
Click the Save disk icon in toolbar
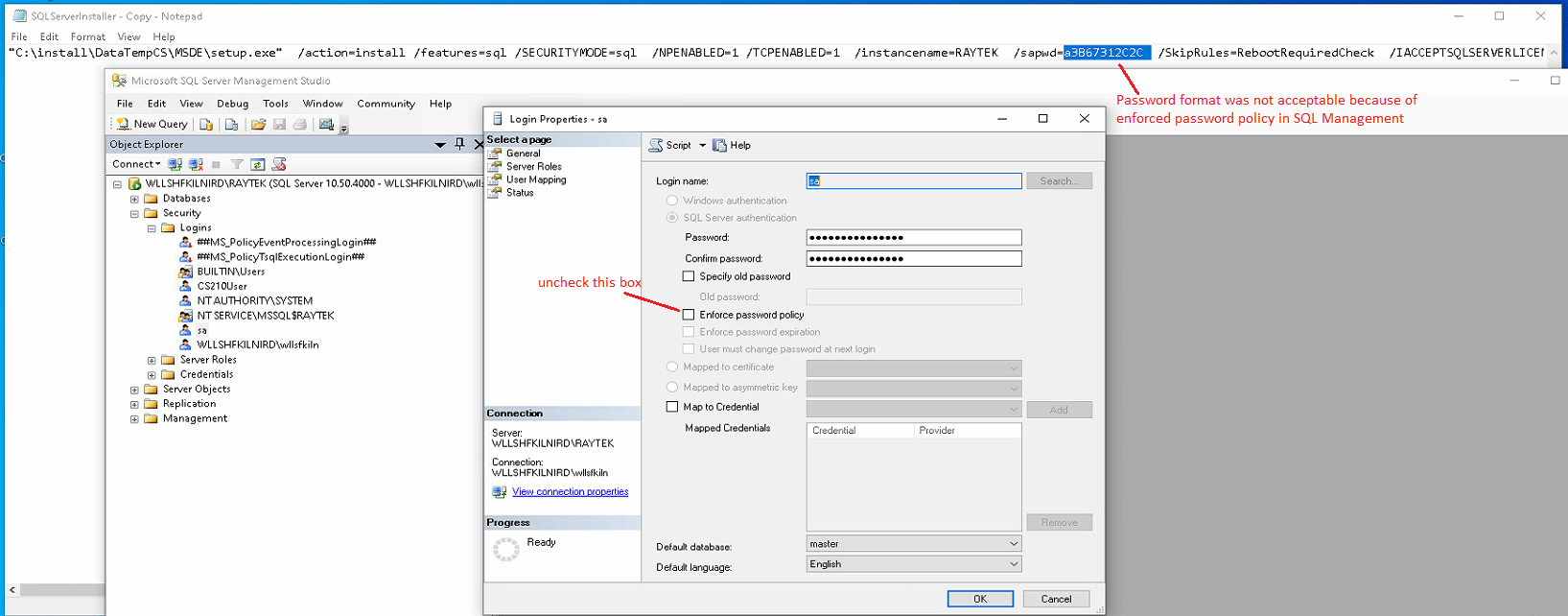coord(279,124)
